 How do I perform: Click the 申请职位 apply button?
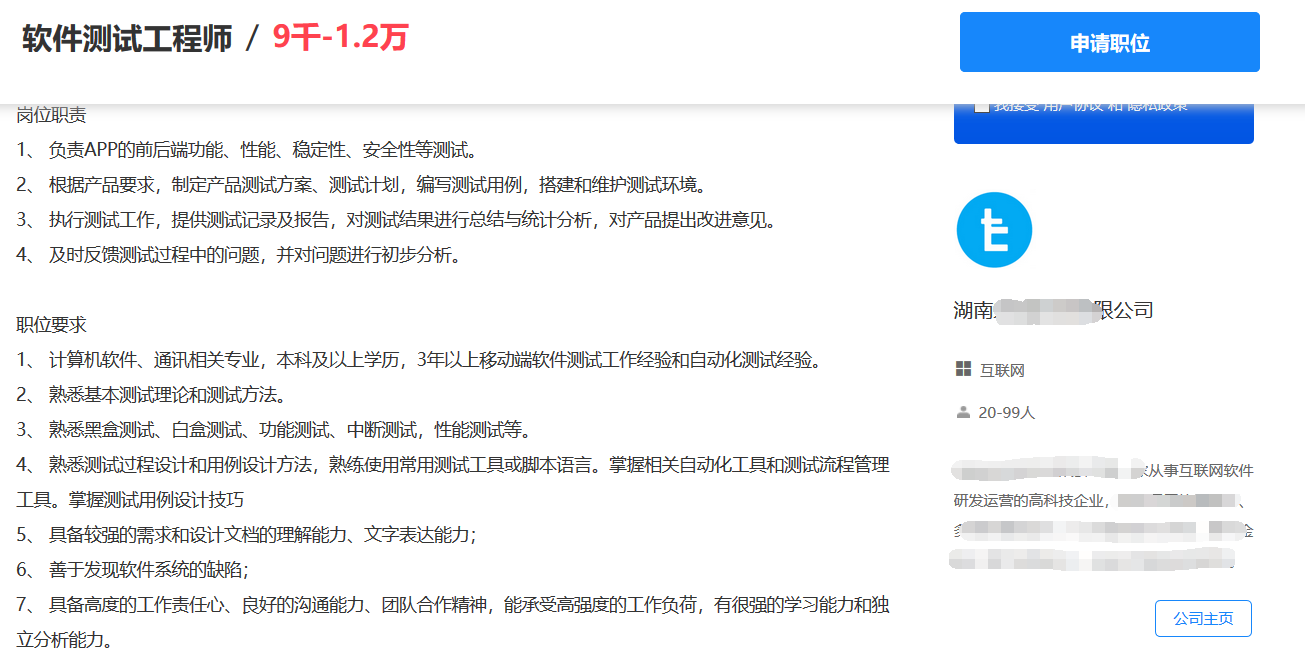point(1109,43)
